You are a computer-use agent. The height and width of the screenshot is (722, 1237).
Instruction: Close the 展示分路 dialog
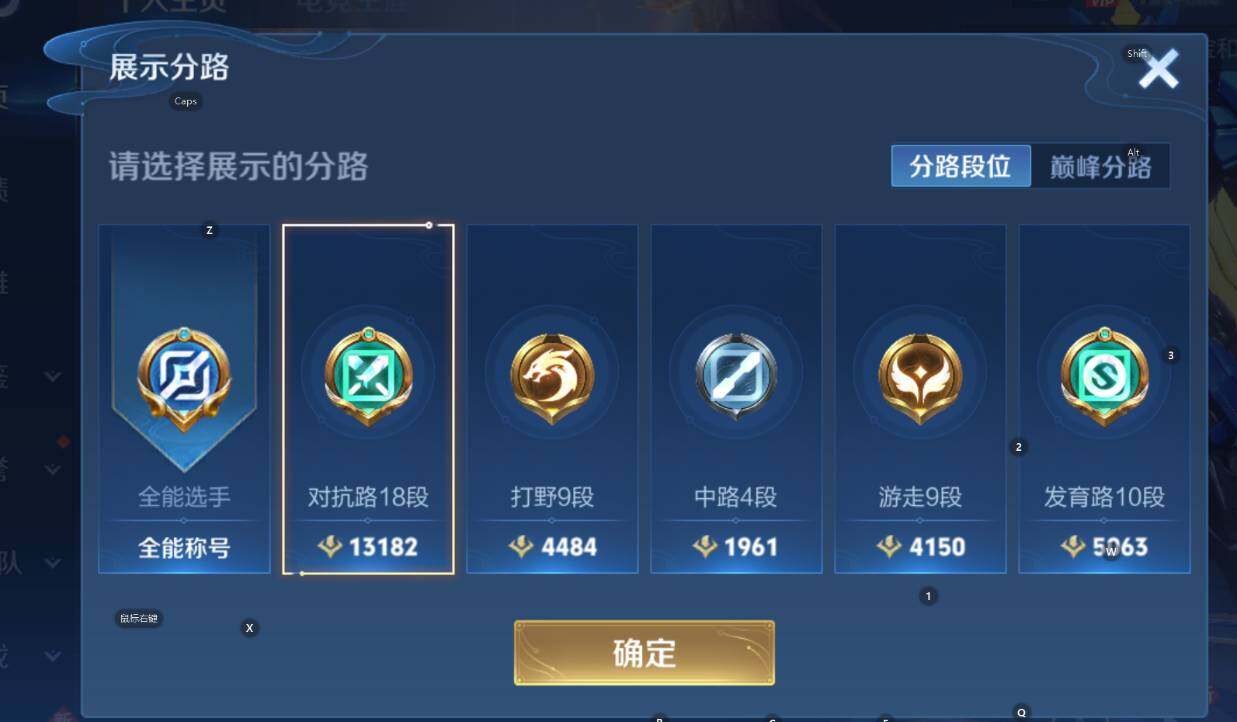[1159, 70]
